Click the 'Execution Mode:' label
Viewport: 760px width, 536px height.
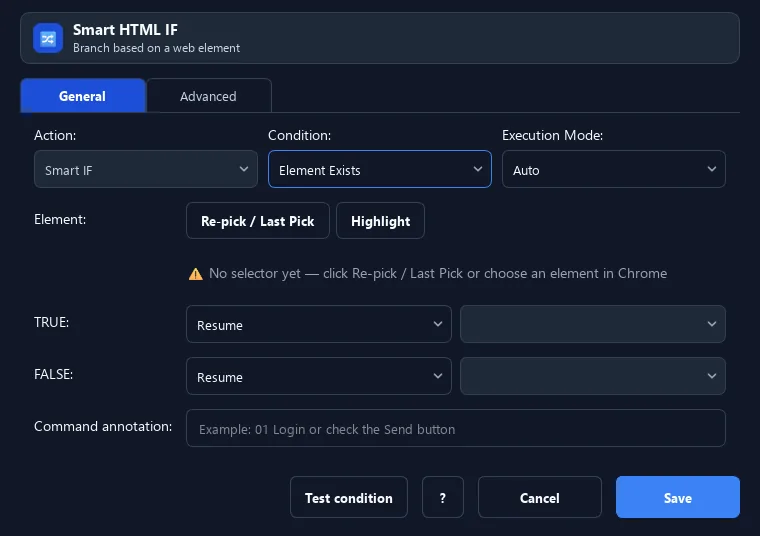(553, 135)
